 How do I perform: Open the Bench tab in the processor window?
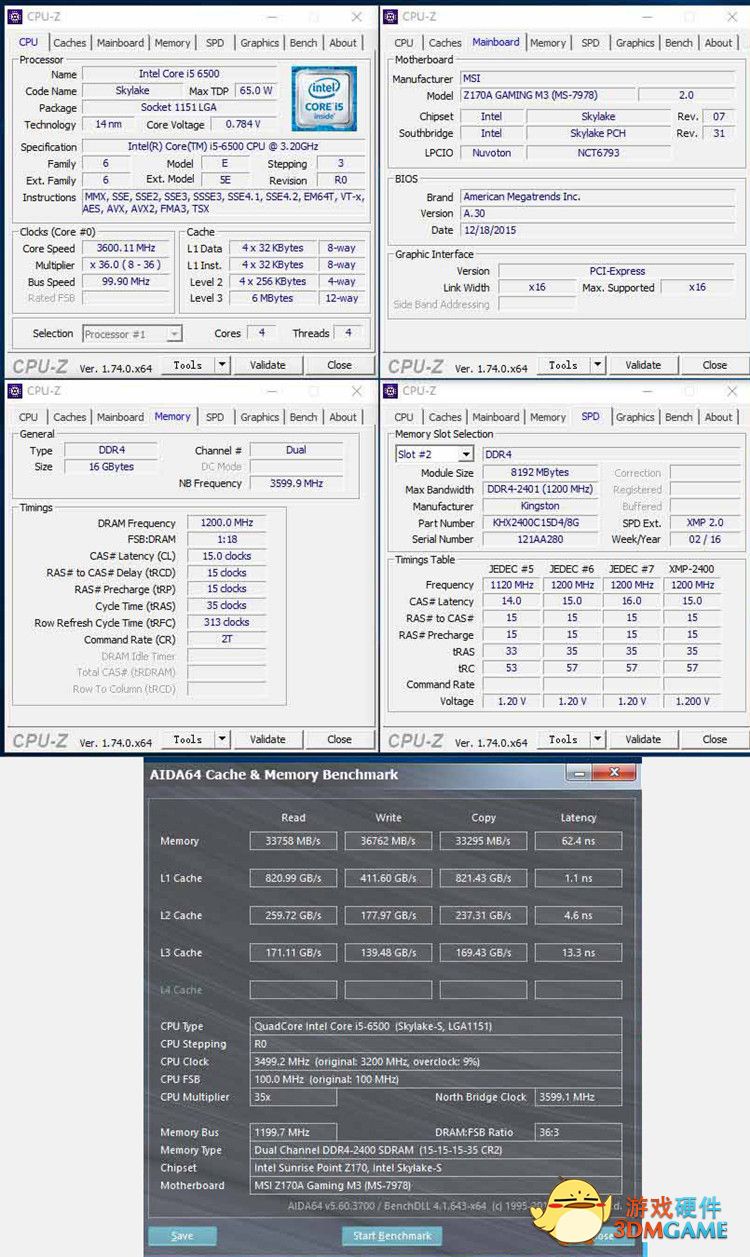pos(304,43)
